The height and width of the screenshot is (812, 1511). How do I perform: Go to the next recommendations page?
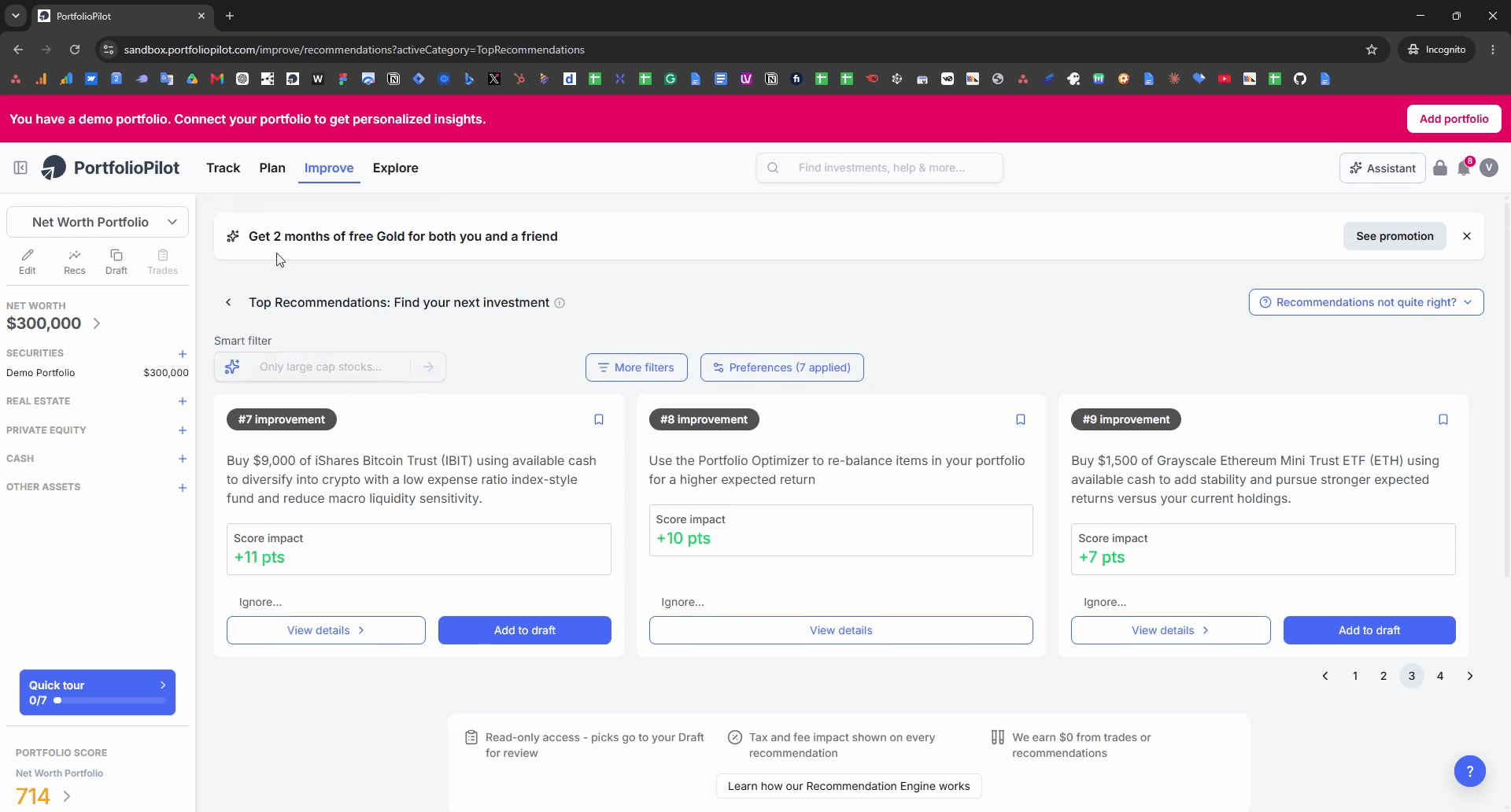(1469, 676)
